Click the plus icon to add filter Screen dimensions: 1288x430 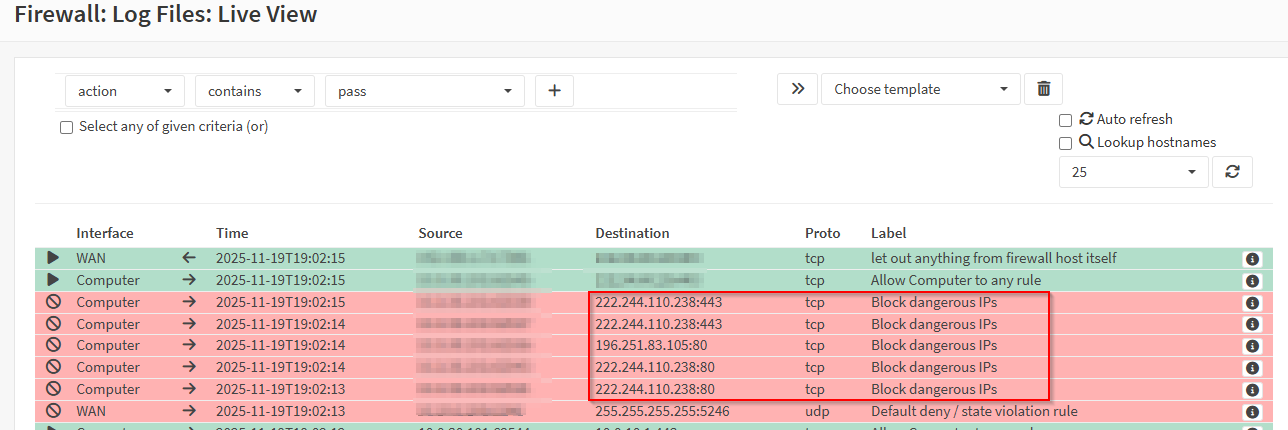tap(554, 91)
